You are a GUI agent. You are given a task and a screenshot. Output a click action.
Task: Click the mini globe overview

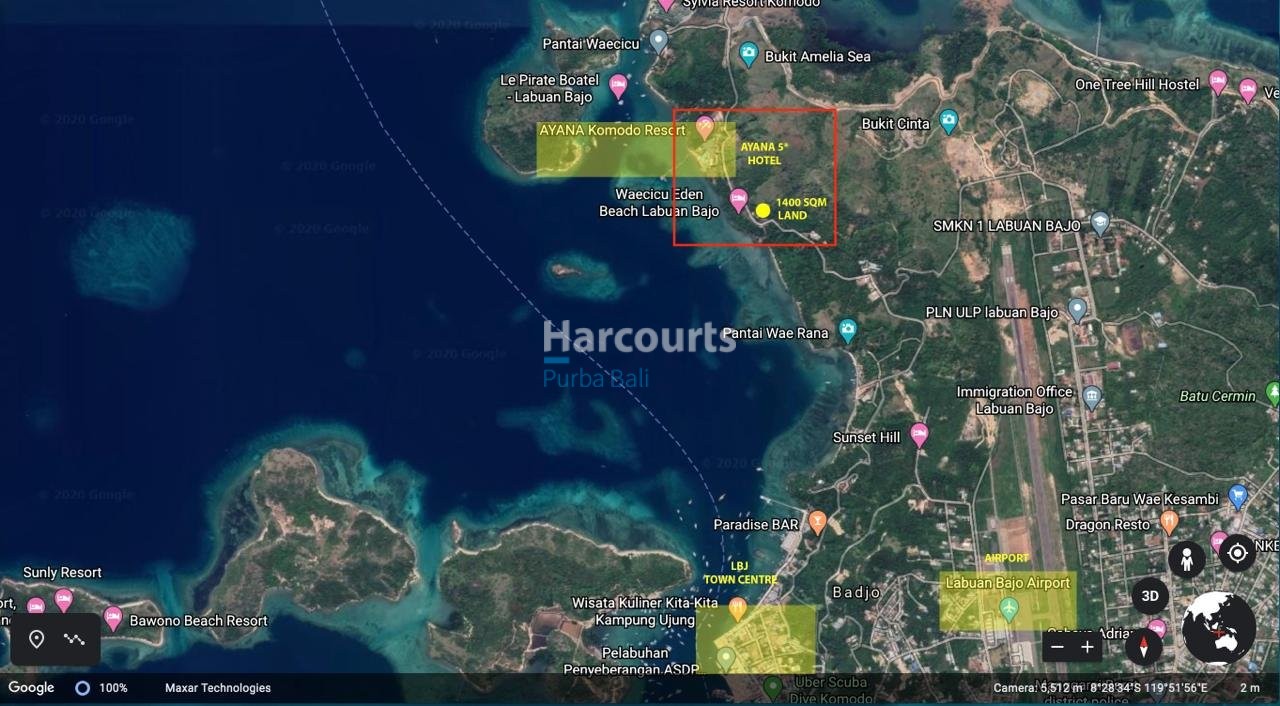tap(1218, 628)
